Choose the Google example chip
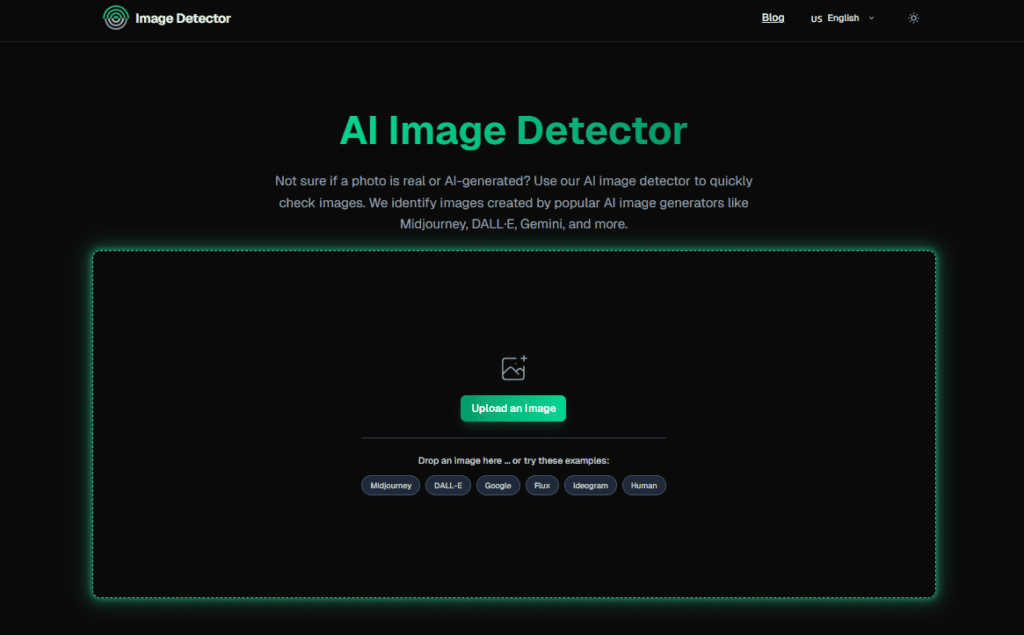The height and width of the screenshot is (635, 1024). [498, 485]
